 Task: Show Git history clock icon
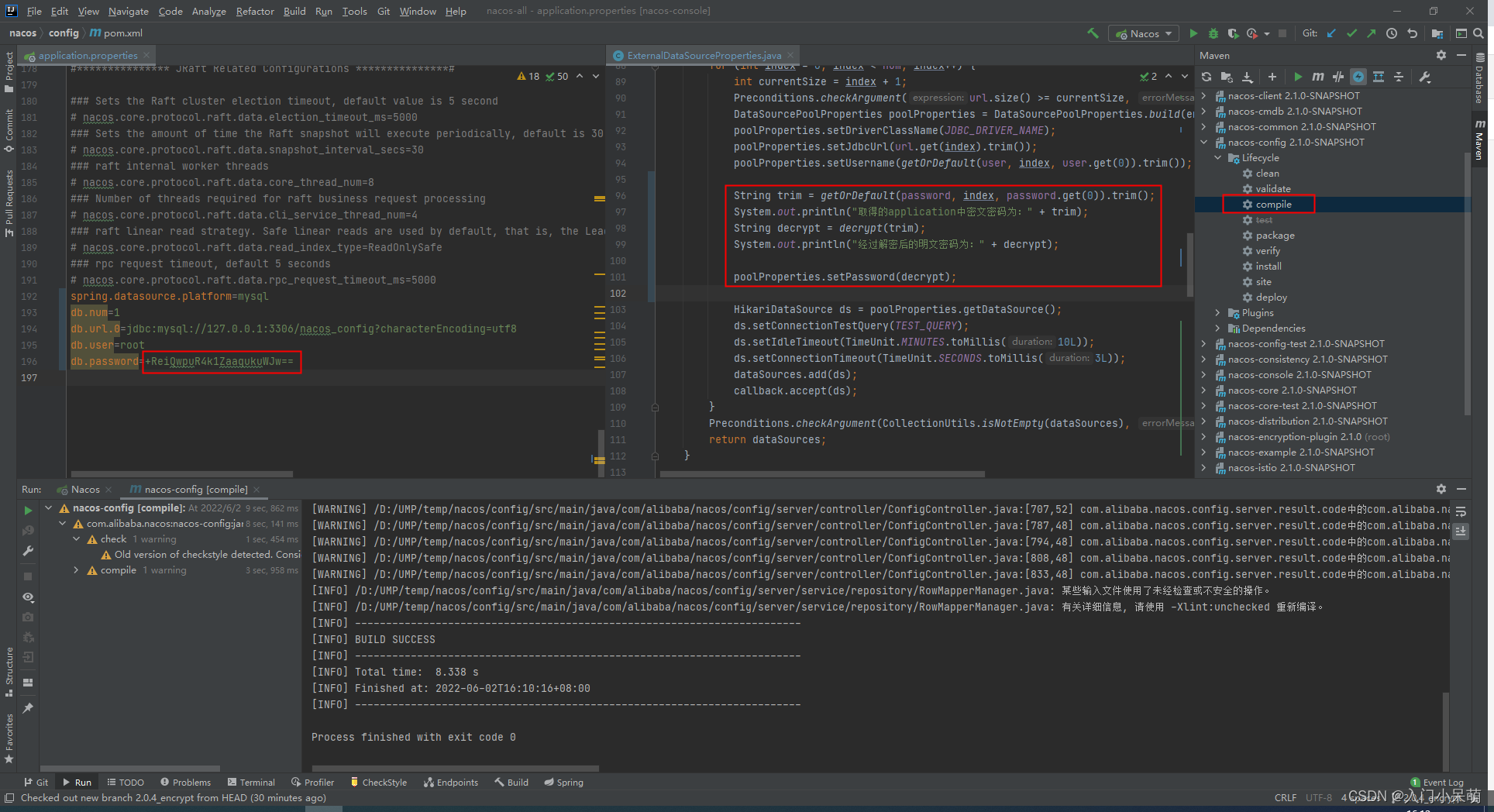coord(1392,33)
